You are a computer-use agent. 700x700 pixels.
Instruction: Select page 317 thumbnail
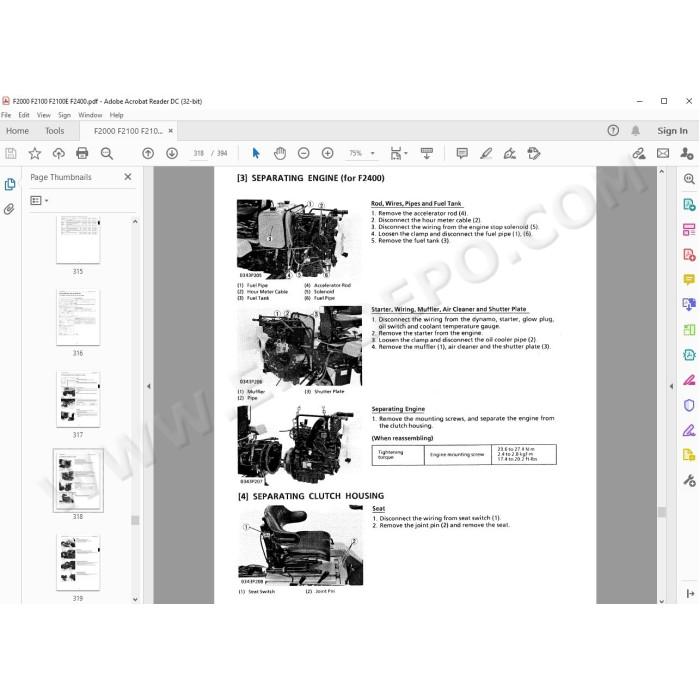78,399
